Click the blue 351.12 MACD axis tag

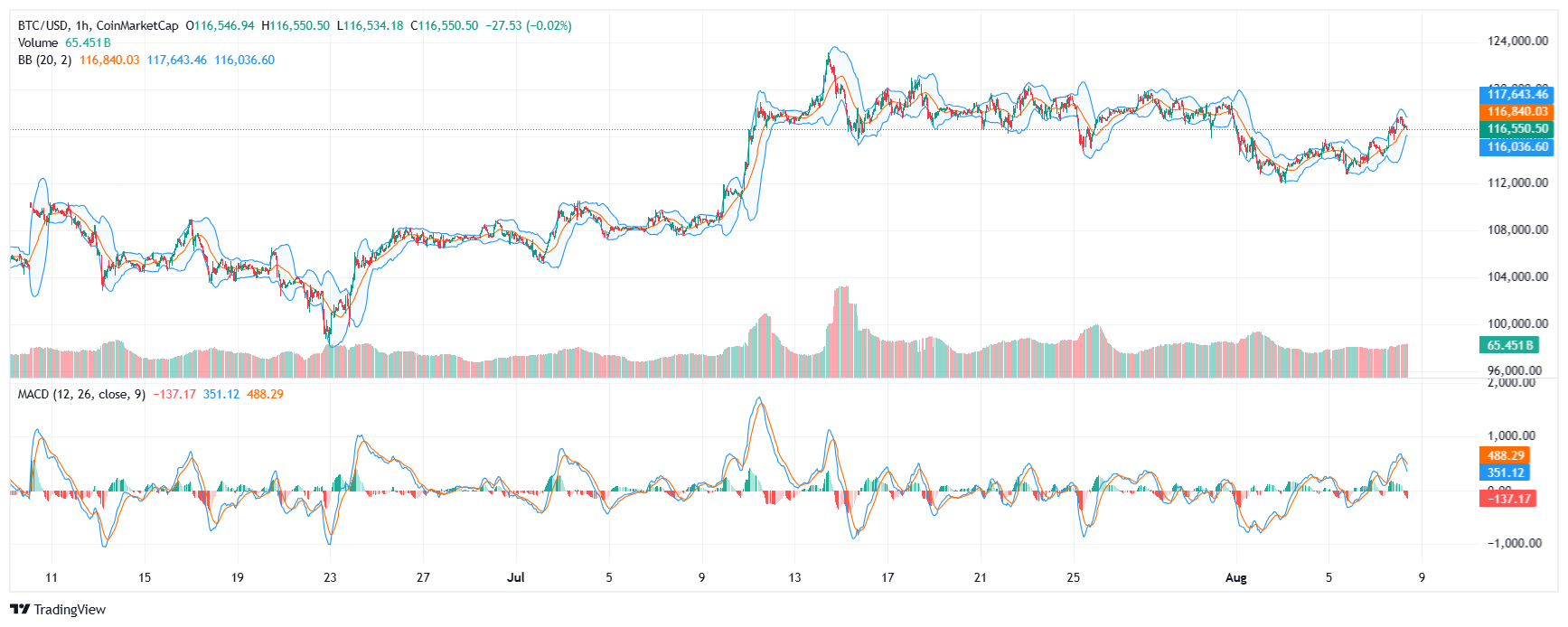1506,473
